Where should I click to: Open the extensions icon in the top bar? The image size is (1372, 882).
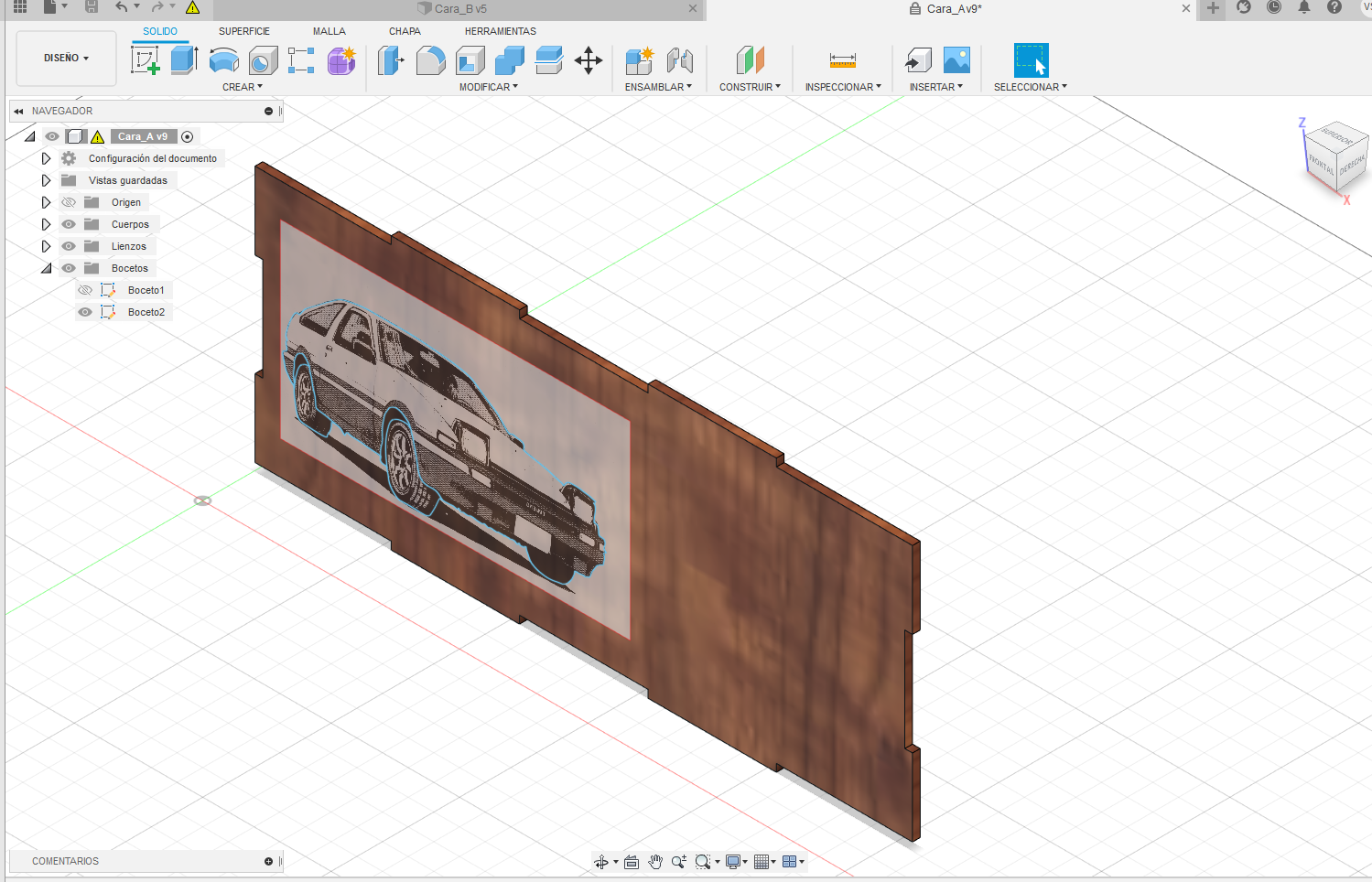1244,7
